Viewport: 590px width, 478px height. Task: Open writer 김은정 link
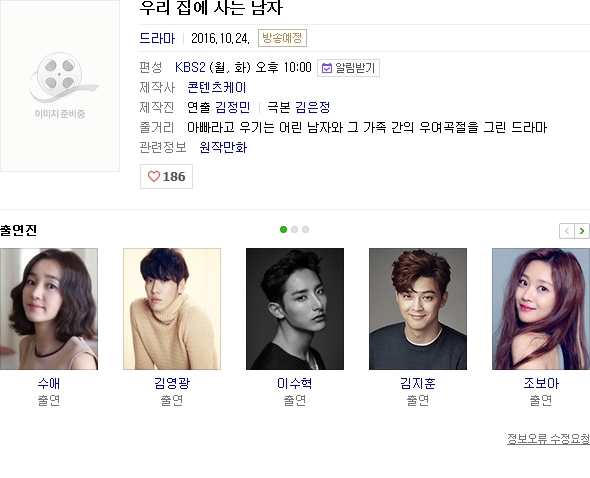pyautogui.click(x=313, y=107)
